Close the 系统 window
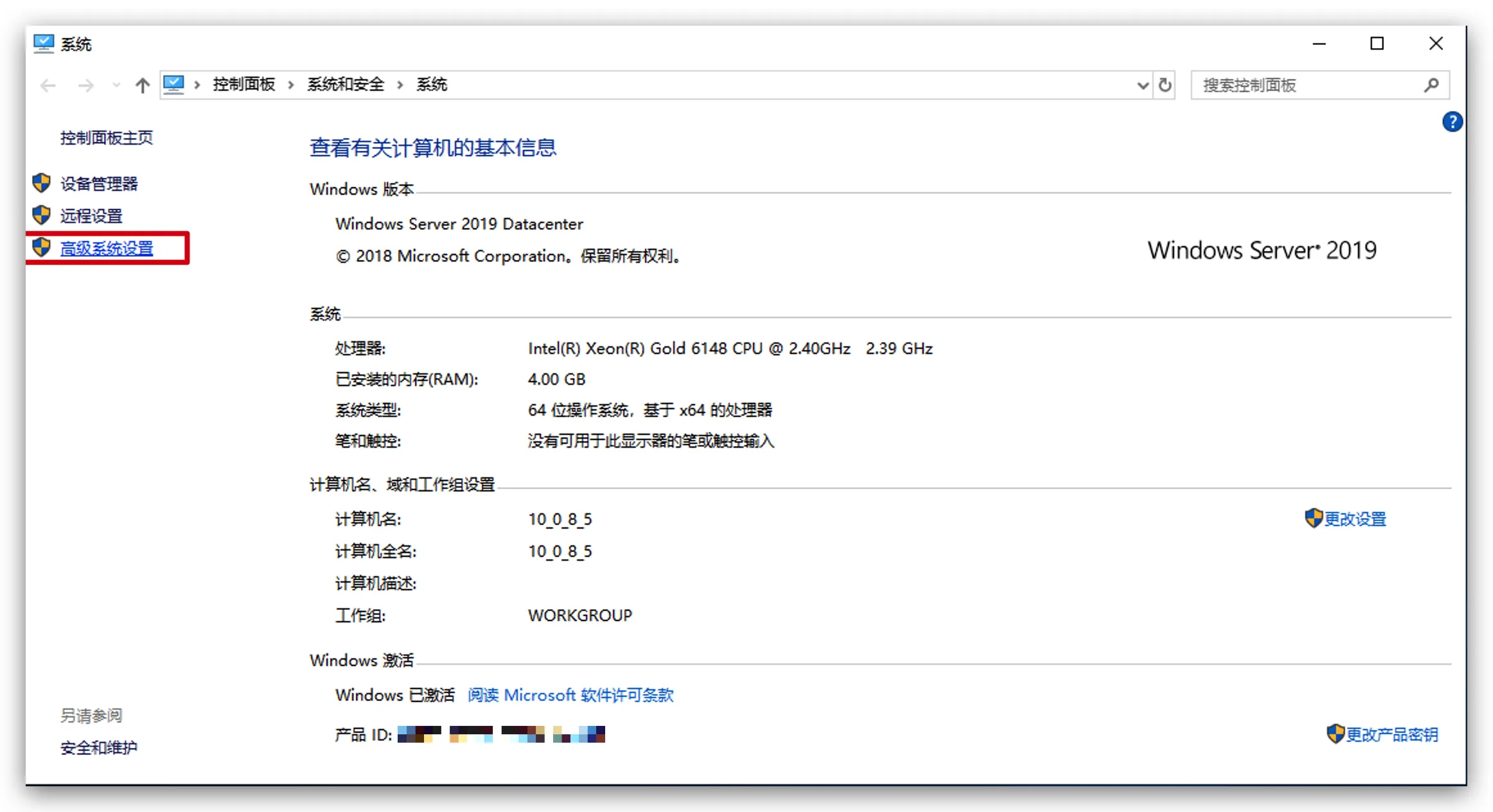The image size is (1493, 812). point(1436,44)
